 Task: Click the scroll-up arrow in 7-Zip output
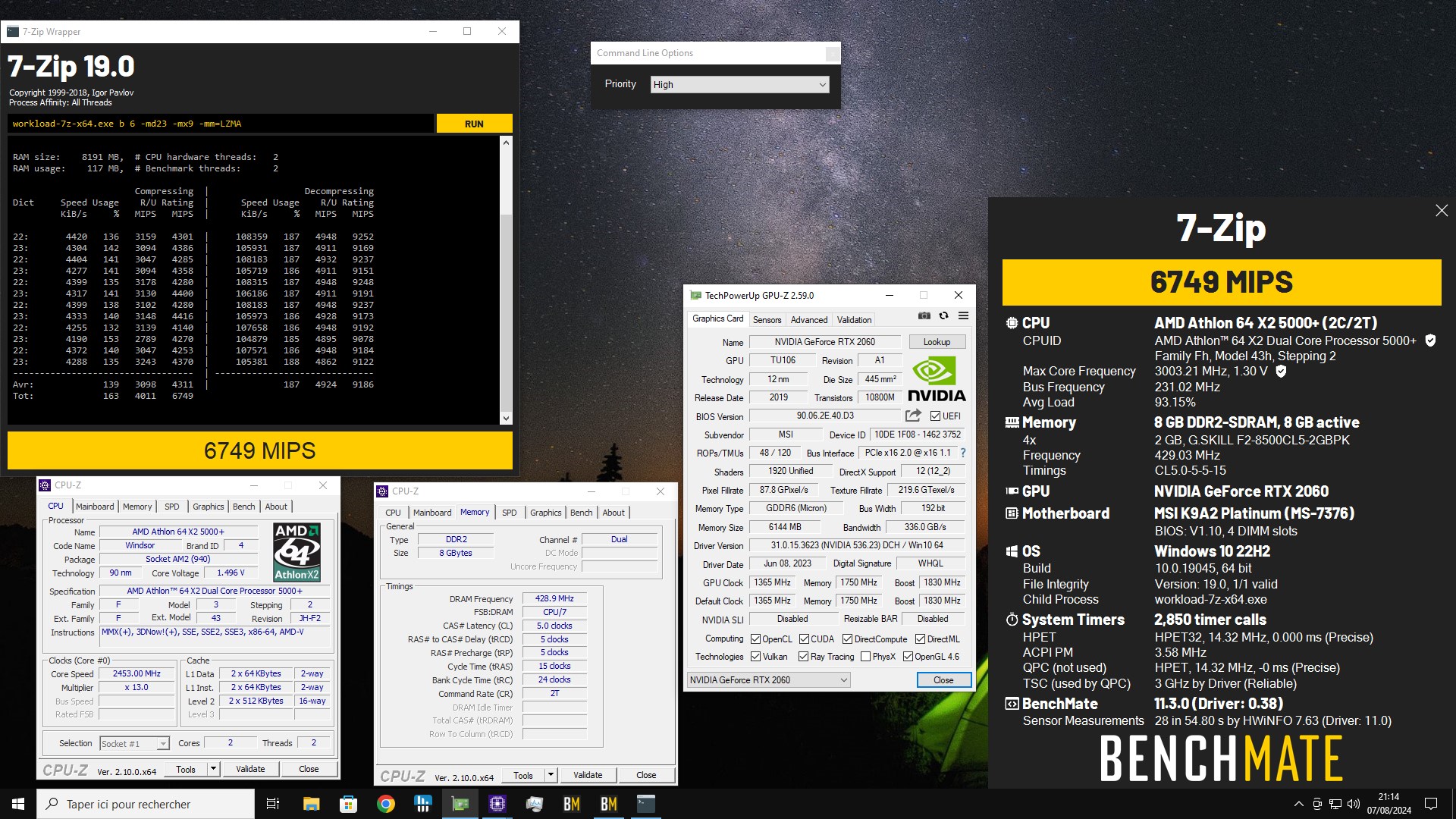click(506, 143)
